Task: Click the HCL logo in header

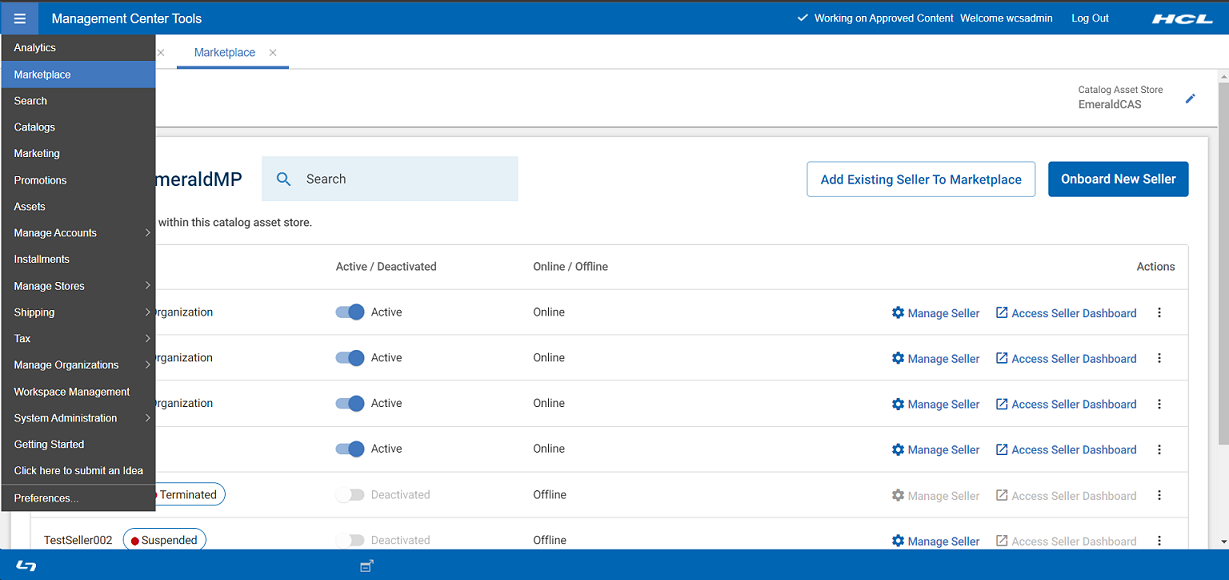Action: 1182,19
